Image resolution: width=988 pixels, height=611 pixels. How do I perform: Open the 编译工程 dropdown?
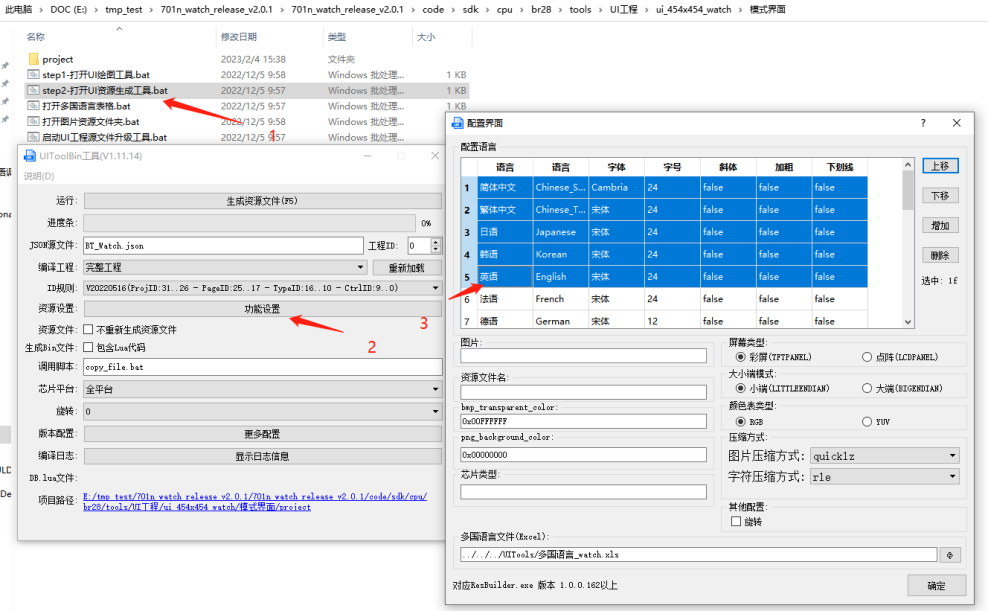coord(225,267)
